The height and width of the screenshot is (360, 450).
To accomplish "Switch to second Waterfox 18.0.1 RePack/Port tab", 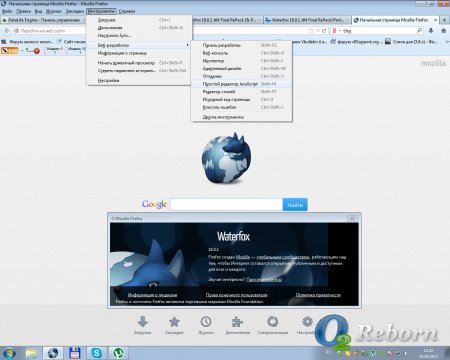I will pyautogui.click(x=307, y=20).
